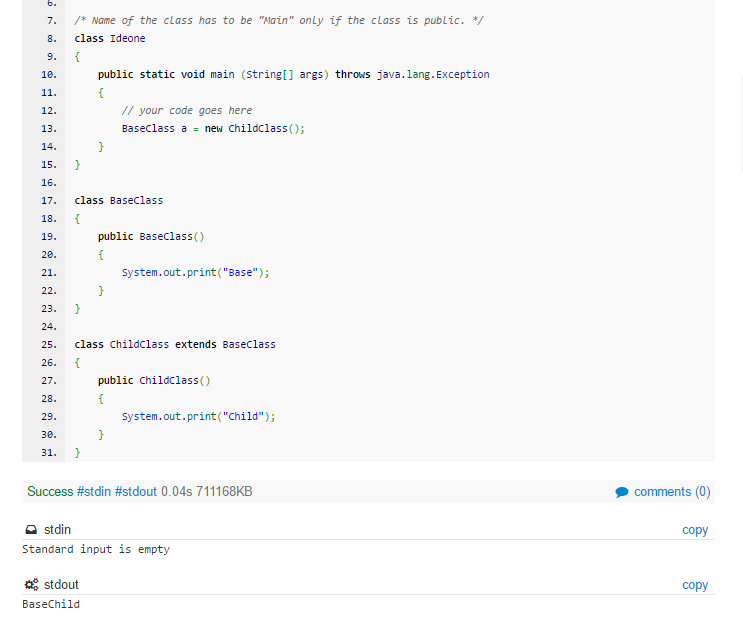This screenshot has height=628, width=743.
Task: Click the stdin inbox tray icon
Action: coord(31,529)
